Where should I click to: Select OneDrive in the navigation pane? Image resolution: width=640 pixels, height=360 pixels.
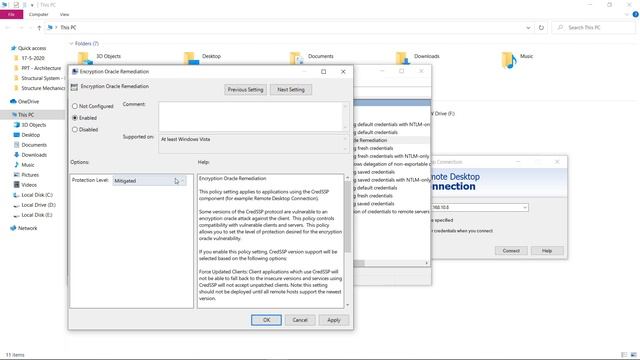coord(28,102)
